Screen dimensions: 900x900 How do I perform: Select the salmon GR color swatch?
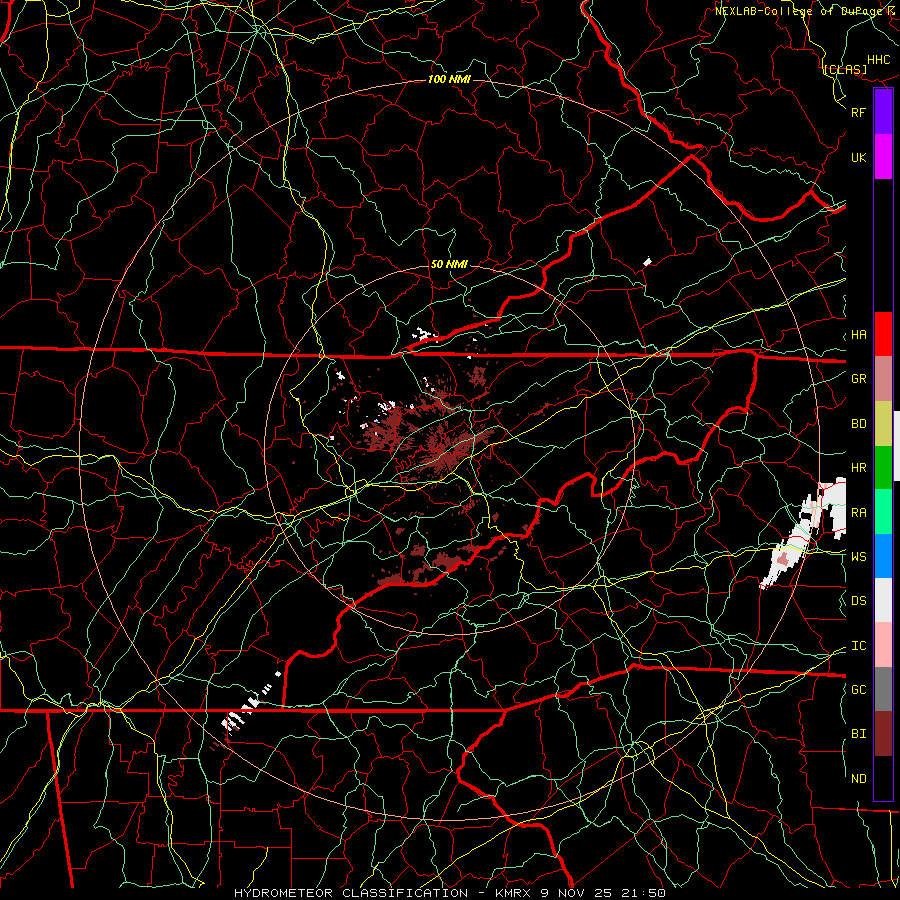click(883, 378)
